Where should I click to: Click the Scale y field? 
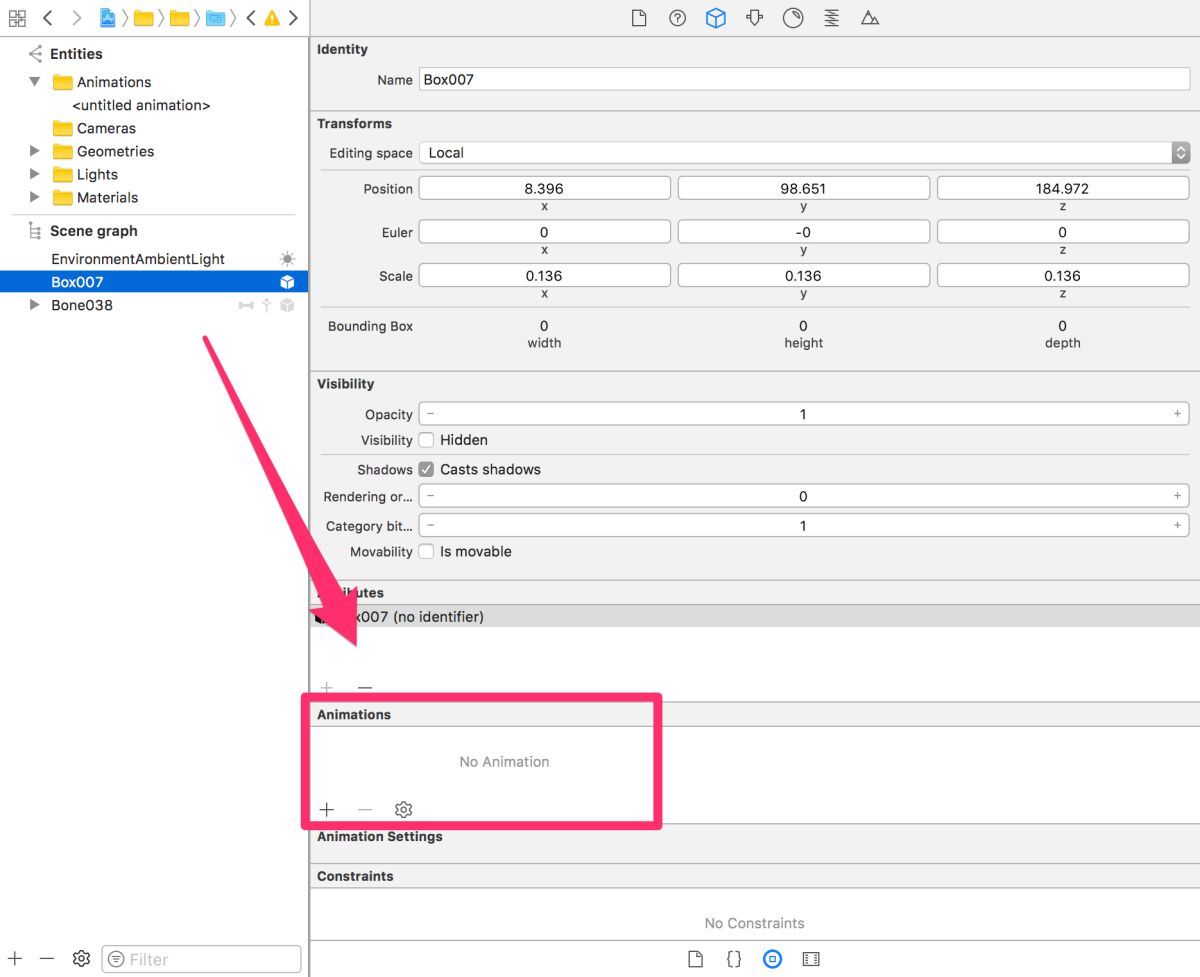(804, 276)
